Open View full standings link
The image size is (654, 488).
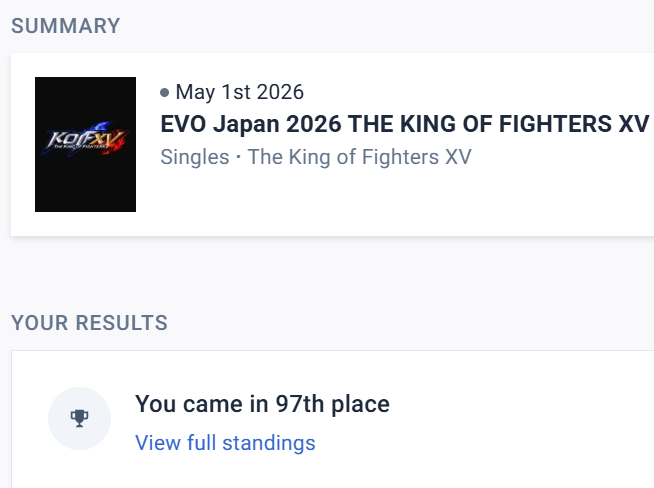[225, 443]
